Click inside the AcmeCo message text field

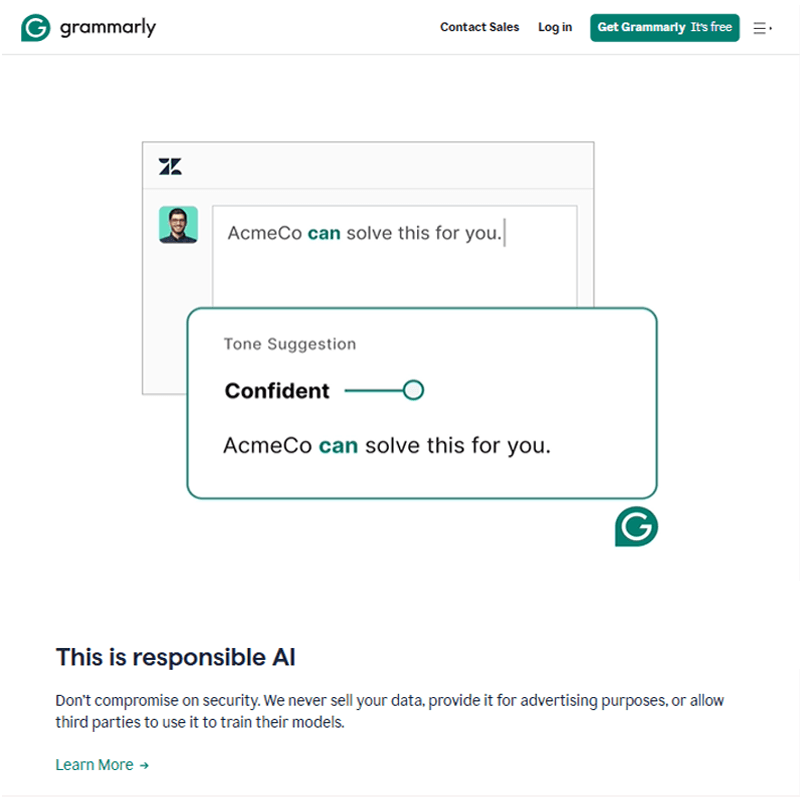[394, 265]
